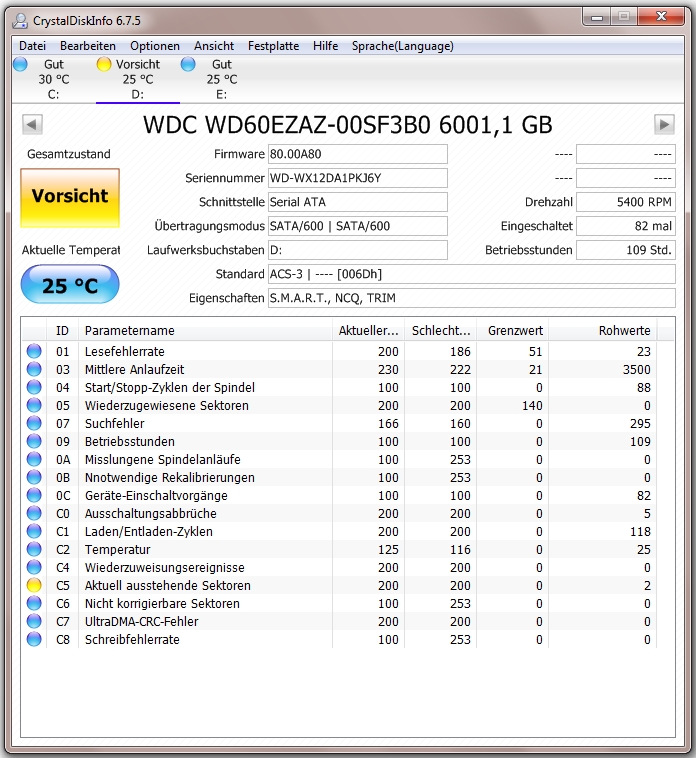Viewport: 696px width, 758px height.
Task: Click status icon of row 09 Betriebsstunden
Action: click(x=34, y=441)
